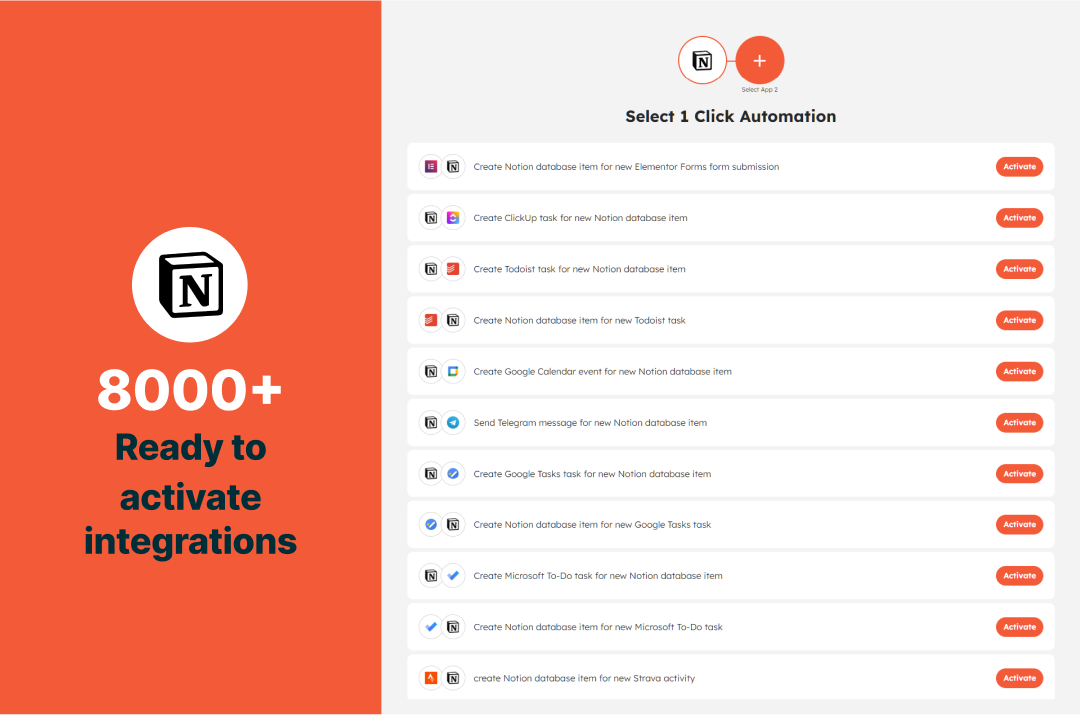Click 'Create Google Calendar event for new Notion database item'
Viewport: 1080px width, 715px height.
click(603, 371)
